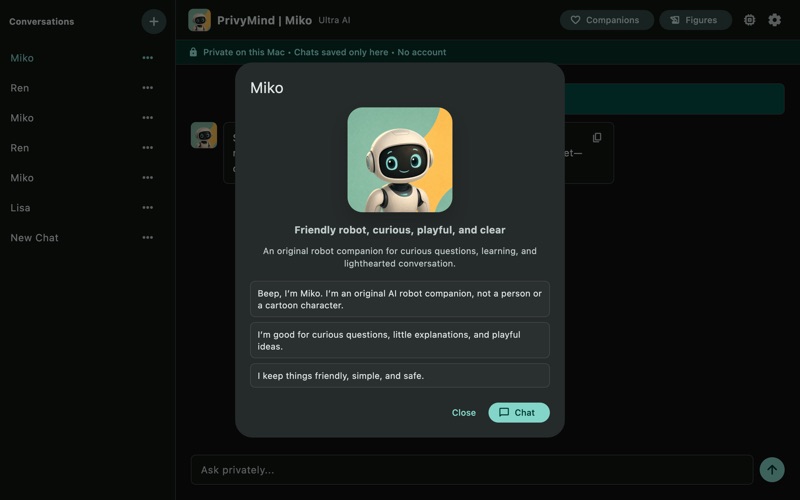Click 'Private on this Mac' banner text
Screen dimensions: 800x500
[x=244, y=52]
